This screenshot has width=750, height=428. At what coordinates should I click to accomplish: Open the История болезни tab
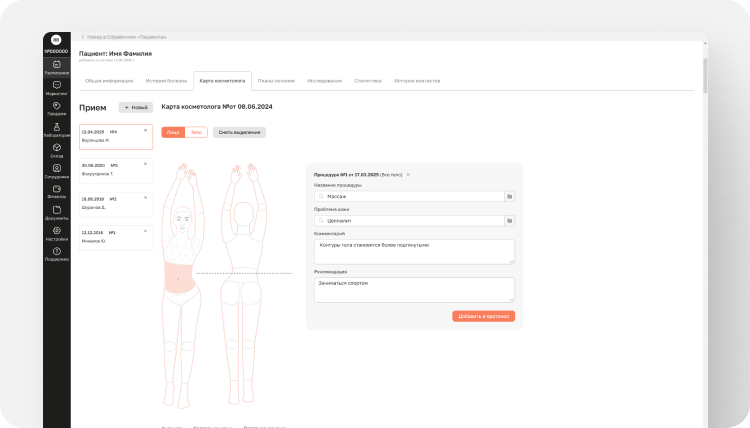[166, 81]
